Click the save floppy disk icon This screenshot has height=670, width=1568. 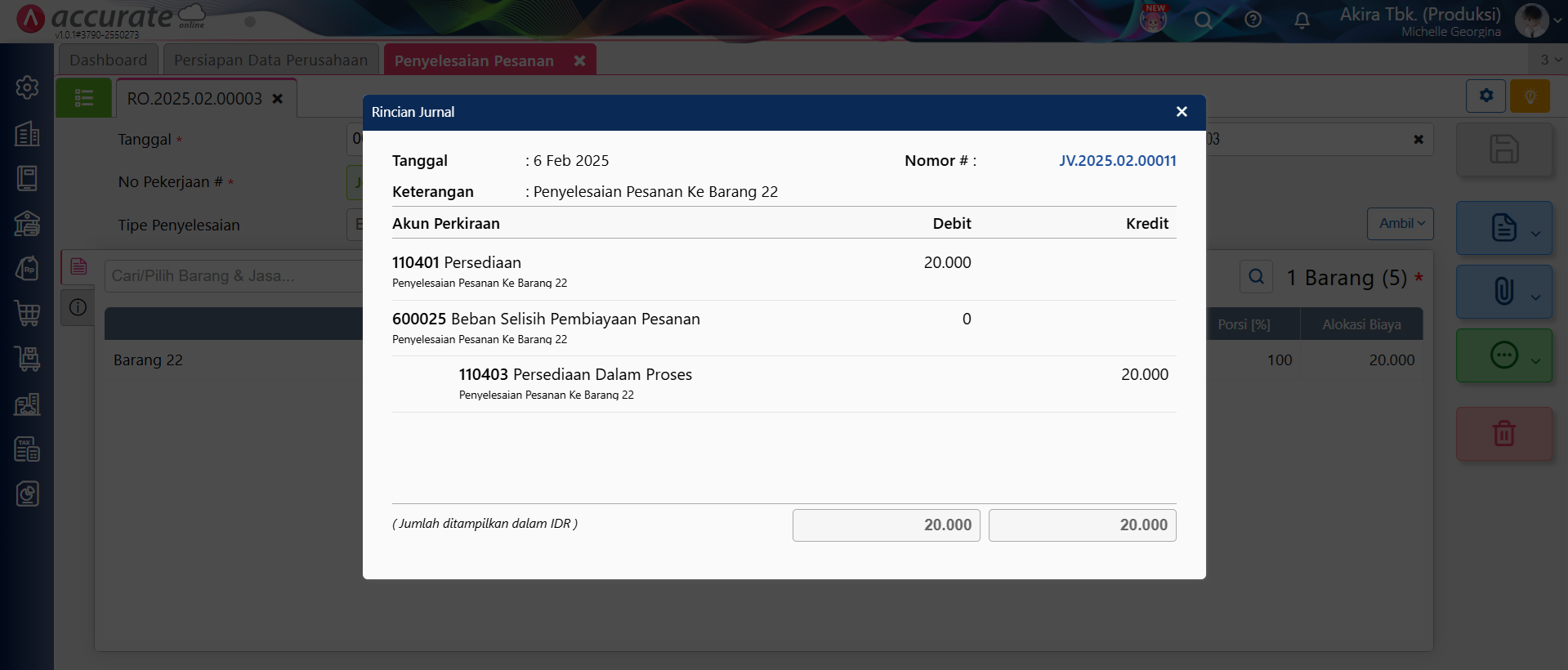[x=1503, y=150]
